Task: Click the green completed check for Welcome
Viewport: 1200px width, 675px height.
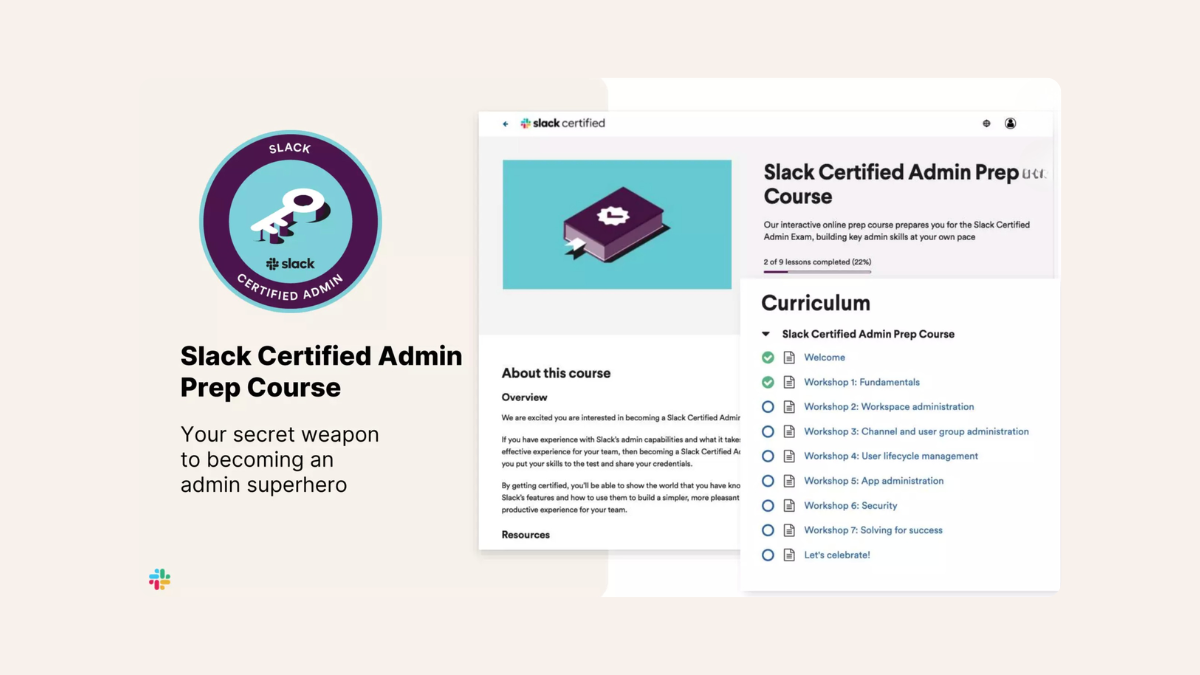Action: (x=768, y=357)
